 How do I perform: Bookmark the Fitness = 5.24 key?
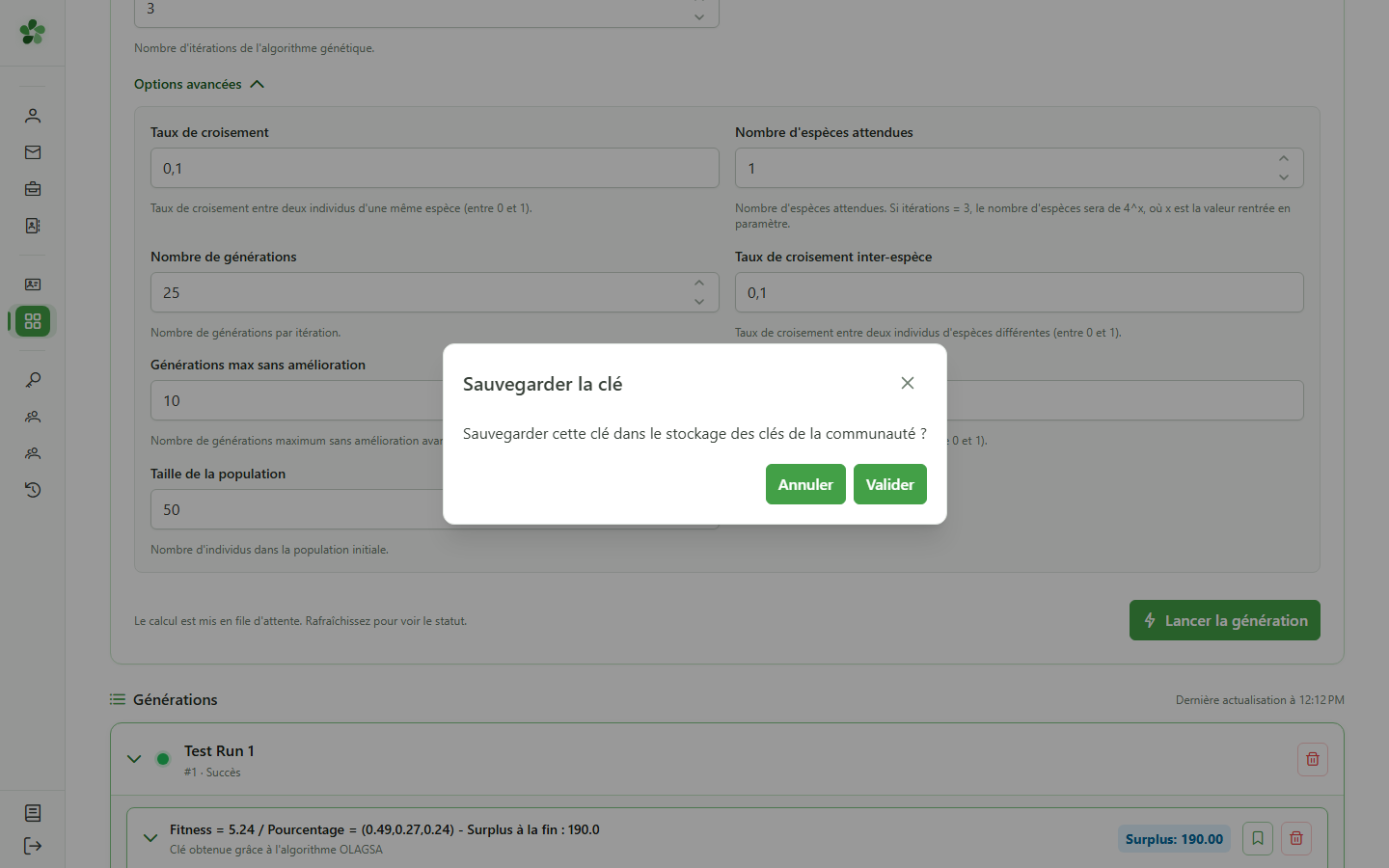pyautogui.click(x=1258, y=838)
